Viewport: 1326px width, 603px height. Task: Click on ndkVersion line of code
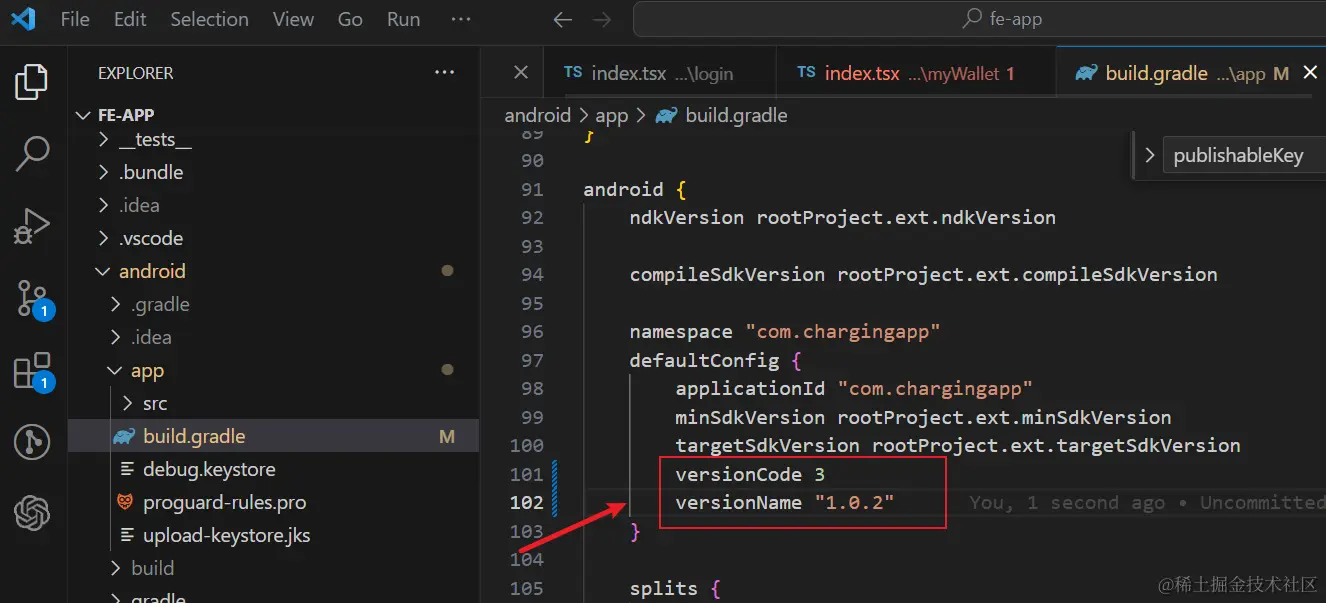coord(842,217)
